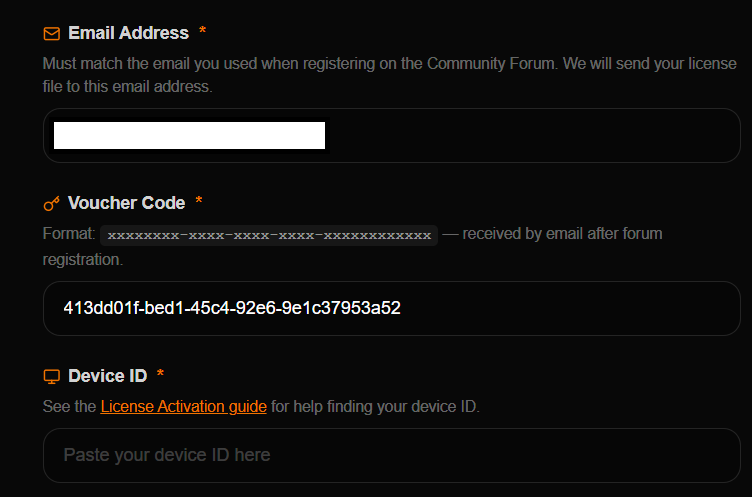This screenshot has height=497, width=752.
Task: Focus the 'Paste your device ID here' field
Action: [x=392, y=455]
